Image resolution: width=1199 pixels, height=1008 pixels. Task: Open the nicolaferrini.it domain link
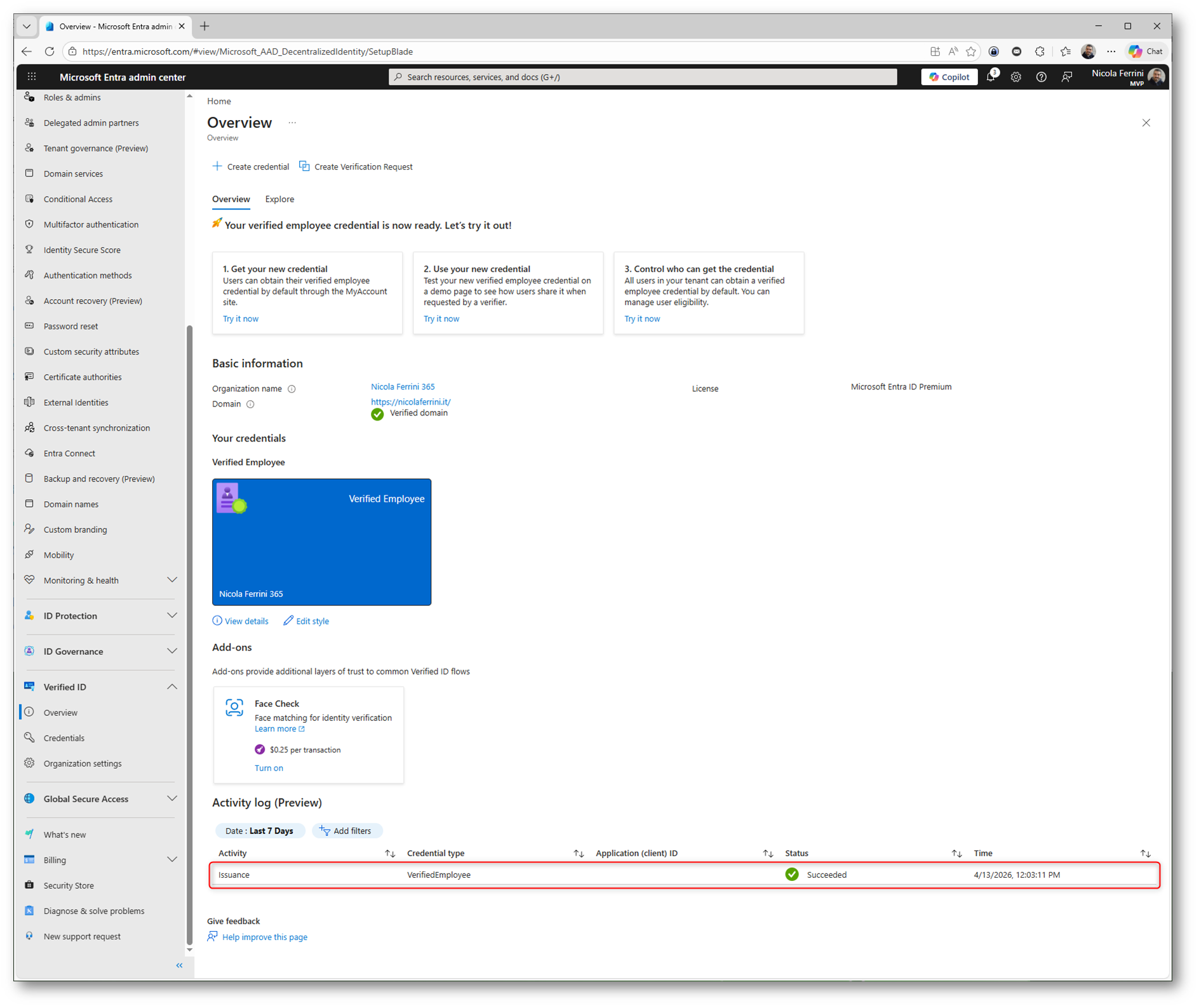tap(411, 402)
